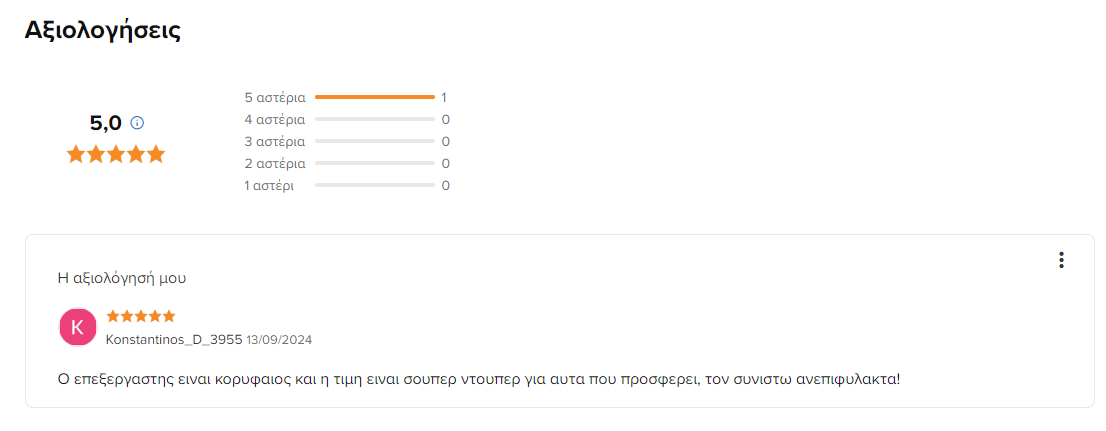
Task: Filter reviews by the 5 αστέρια label
Action: 275,97
